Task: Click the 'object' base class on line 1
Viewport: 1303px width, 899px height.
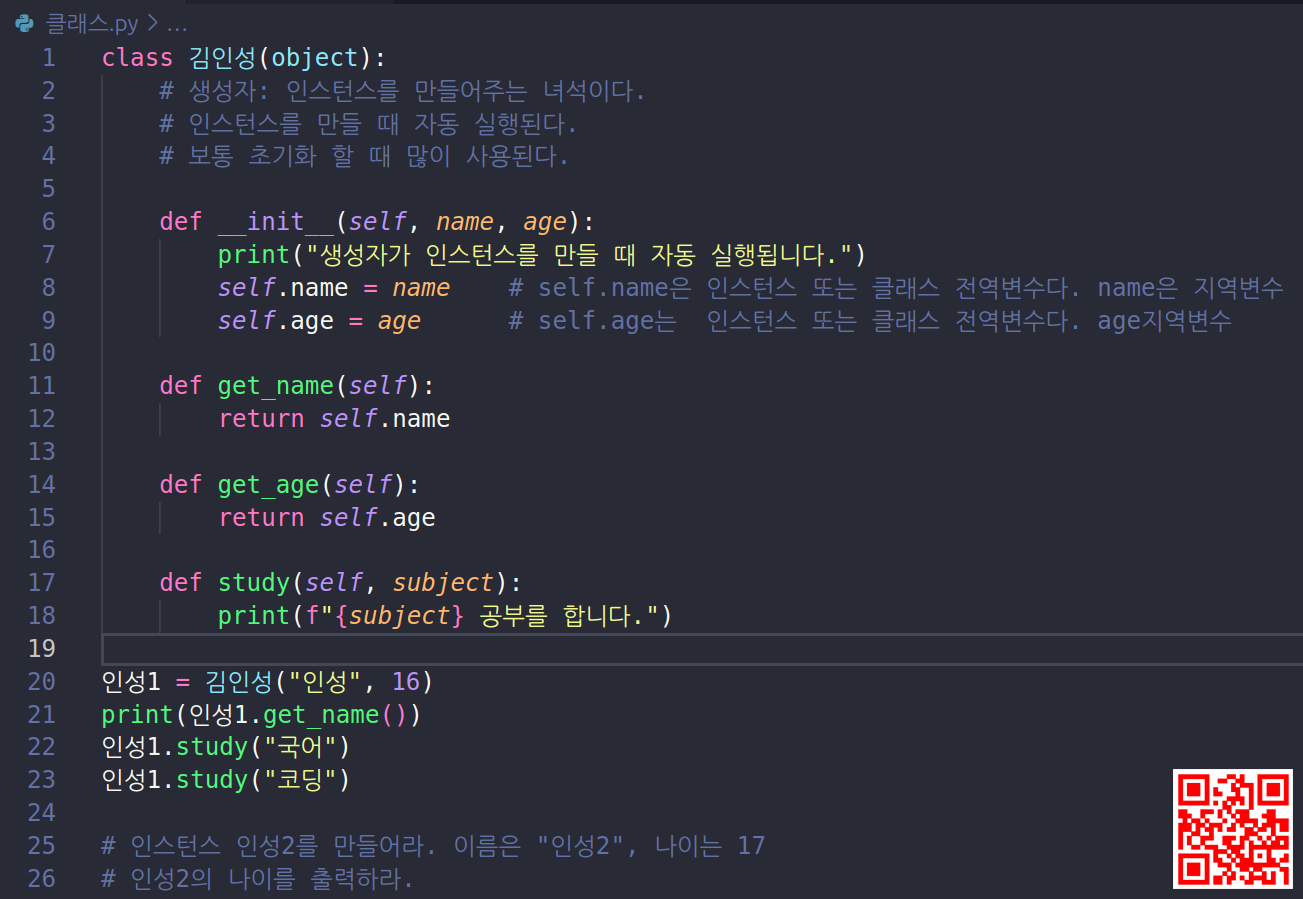Action: (x=315, y=58)
